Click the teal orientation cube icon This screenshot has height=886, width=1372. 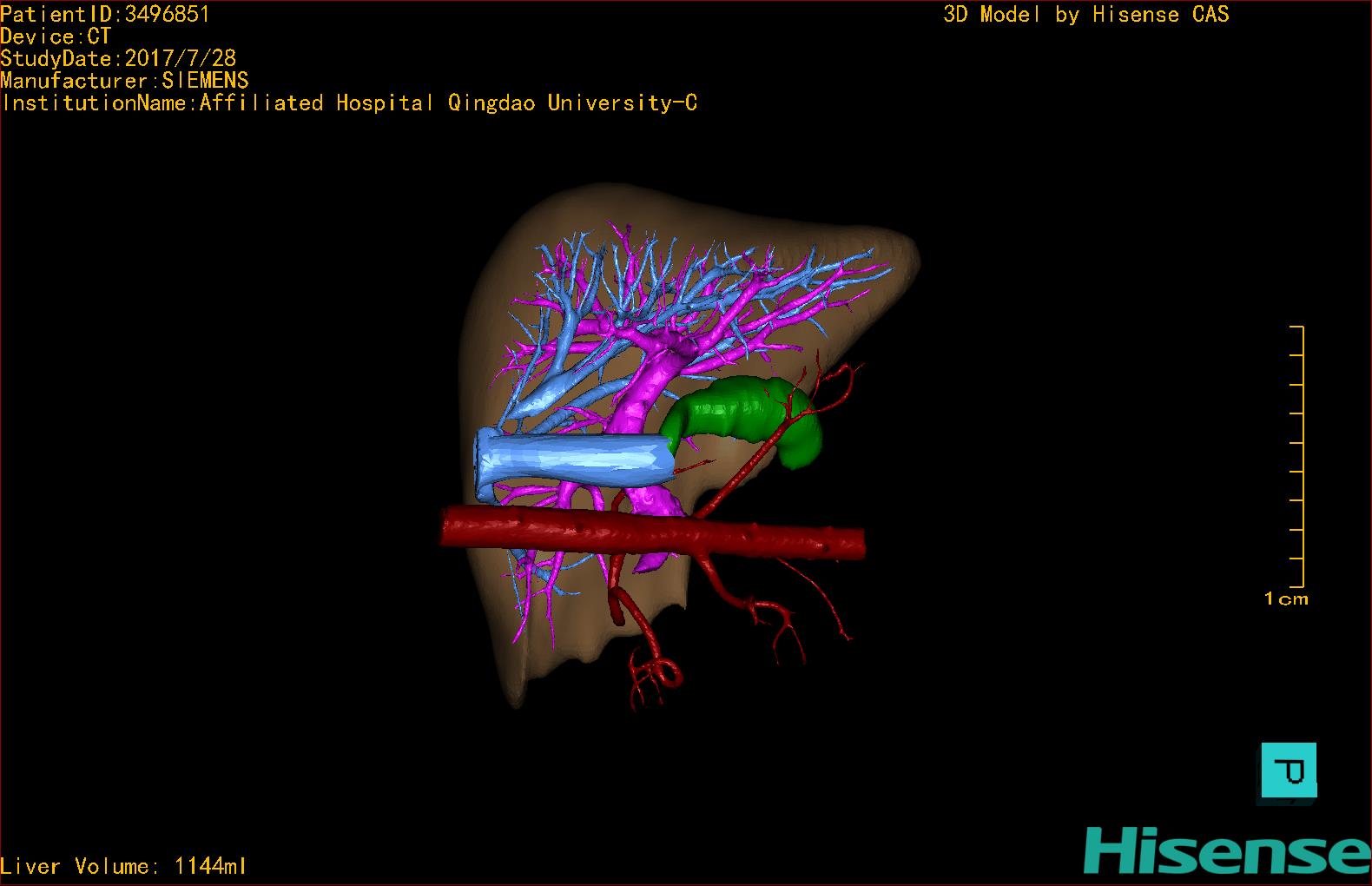tap(1289, 771)
